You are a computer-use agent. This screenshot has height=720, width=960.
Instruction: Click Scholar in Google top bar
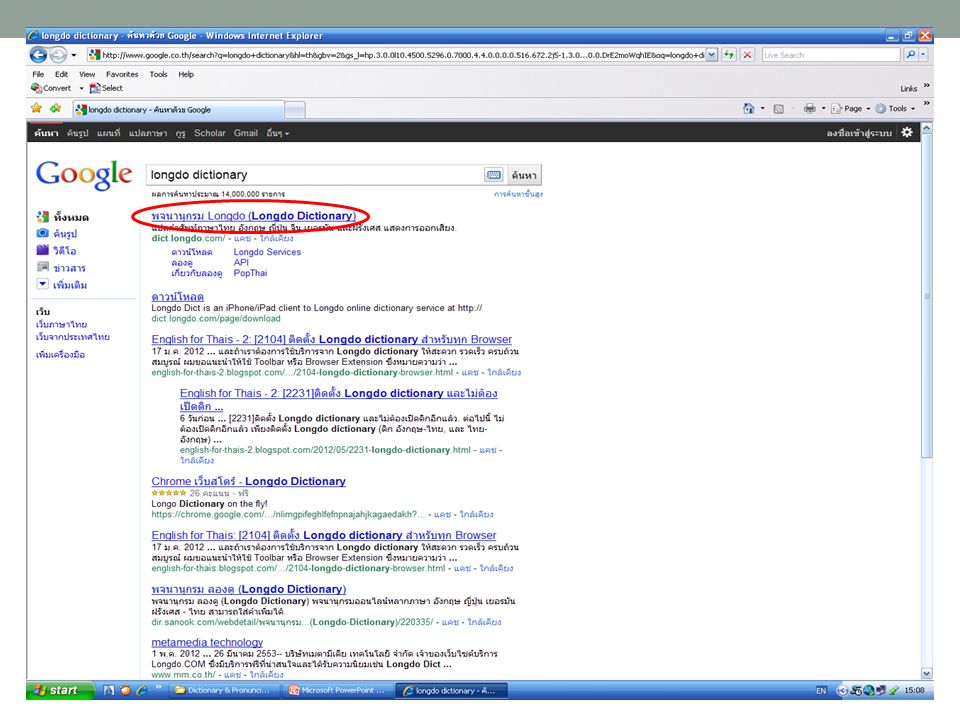[210, 133]
